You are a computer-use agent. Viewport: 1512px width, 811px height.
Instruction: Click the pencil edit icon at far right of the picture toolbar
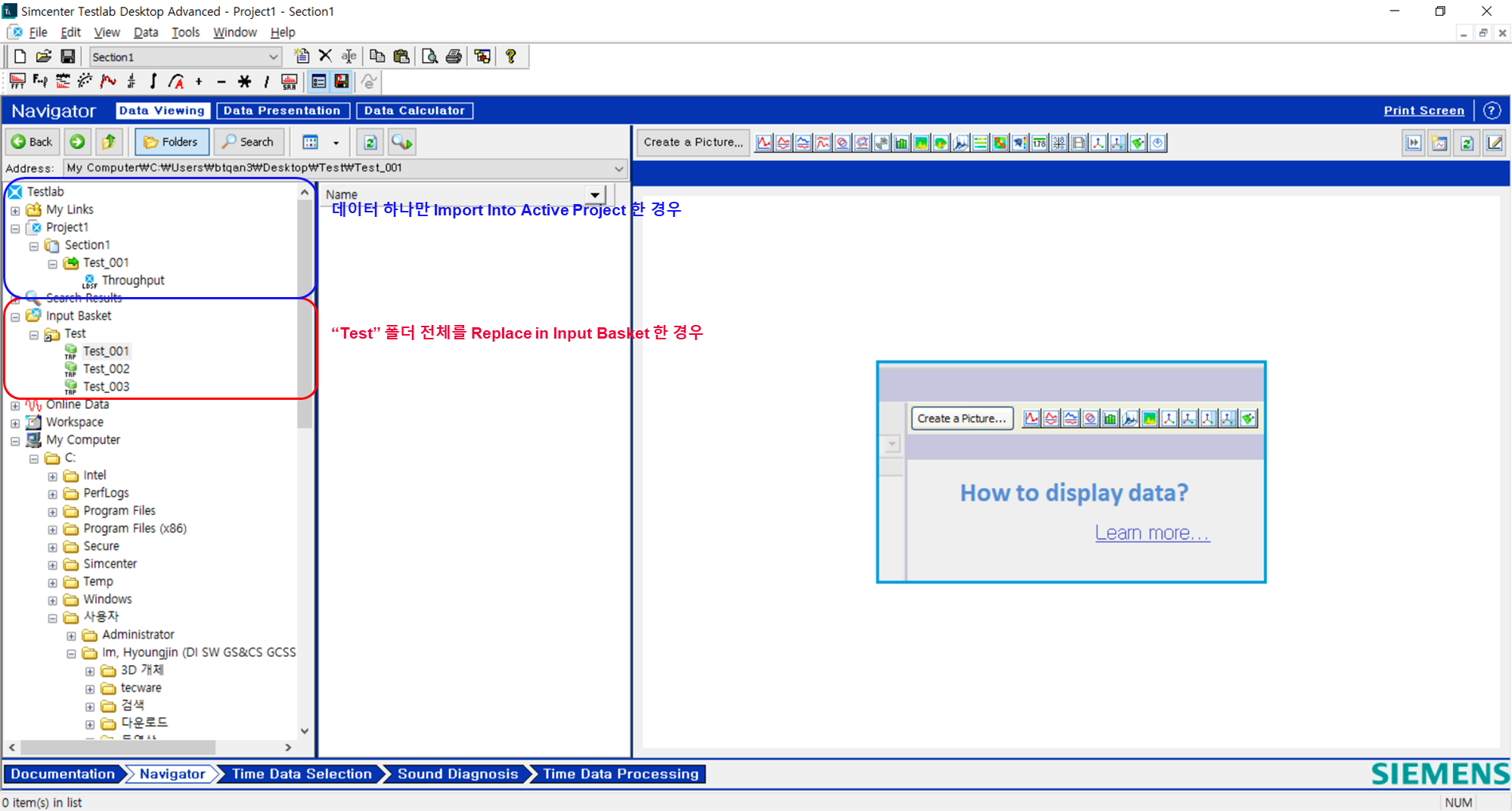(1495, 143)
